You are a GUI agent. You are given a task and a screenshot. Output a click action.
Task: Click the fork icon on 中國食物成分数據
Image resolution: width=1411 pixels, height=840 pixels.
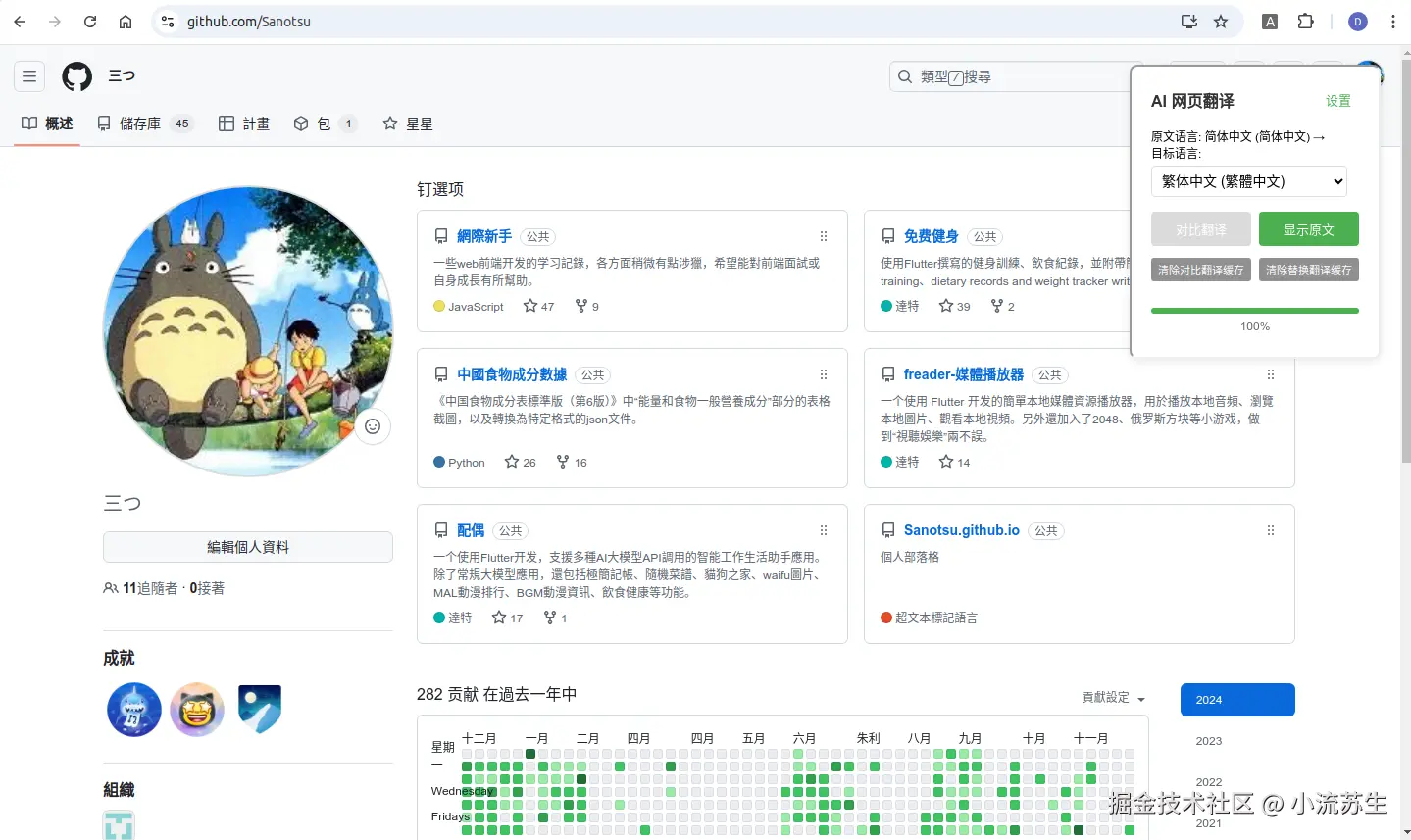[x=562, y=462]
